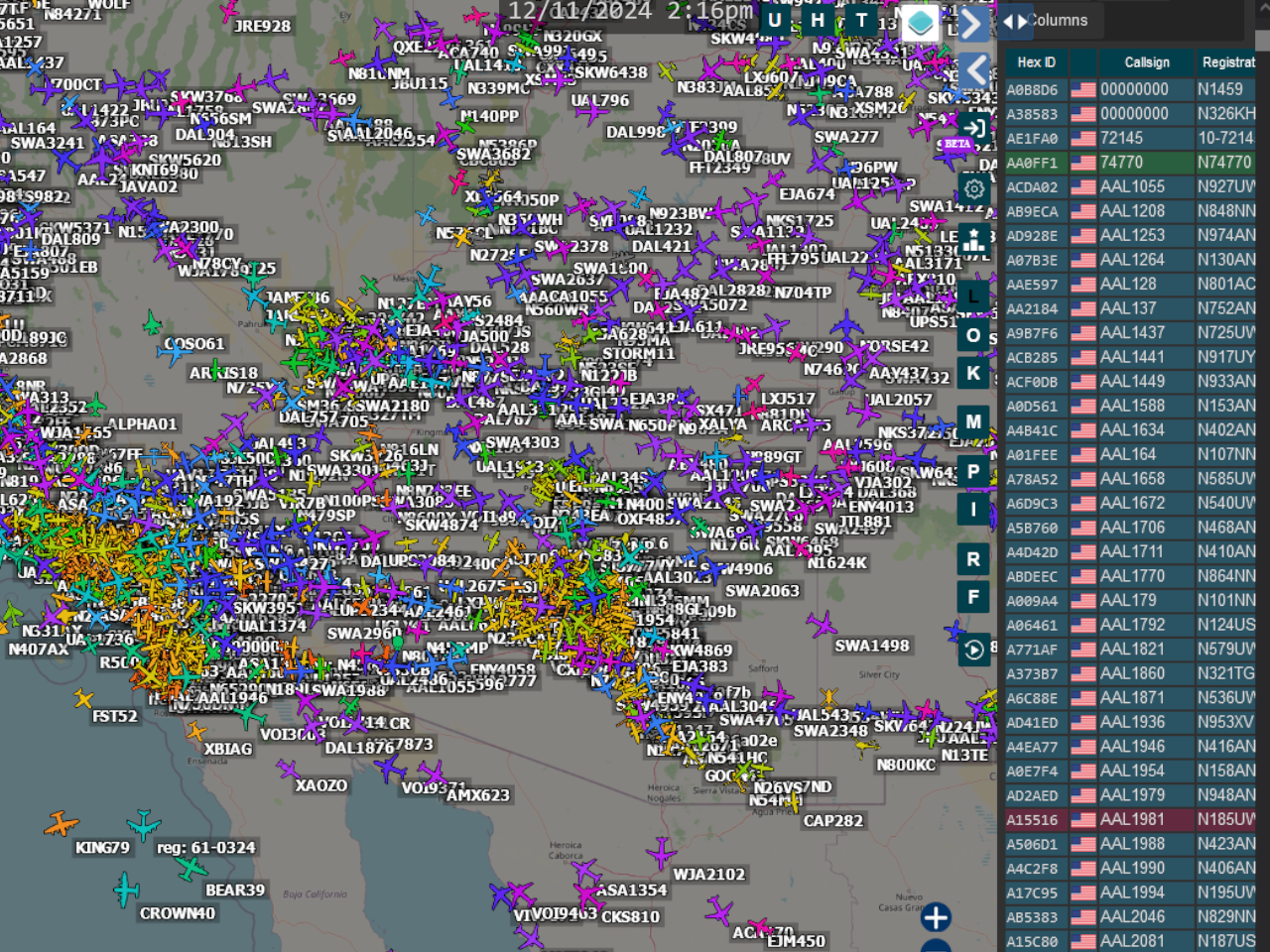Click the left-pointing chevron sidebar arrow

click(974, 70)
